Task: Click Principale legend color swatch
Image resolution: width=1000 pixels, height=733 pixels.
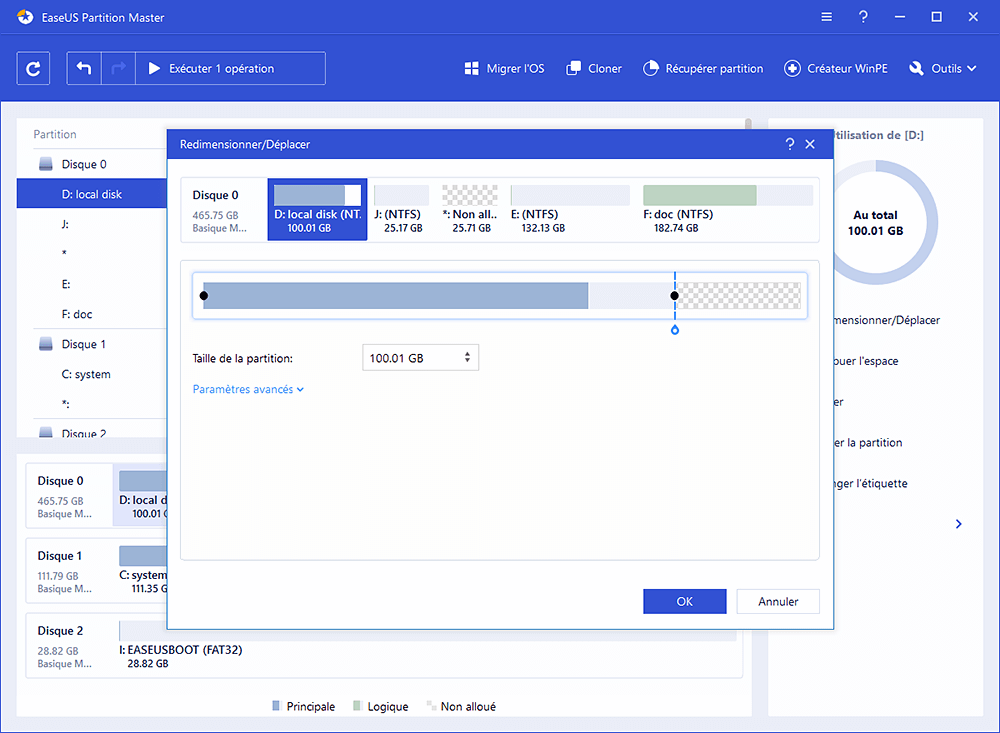Action: [276, 706]
